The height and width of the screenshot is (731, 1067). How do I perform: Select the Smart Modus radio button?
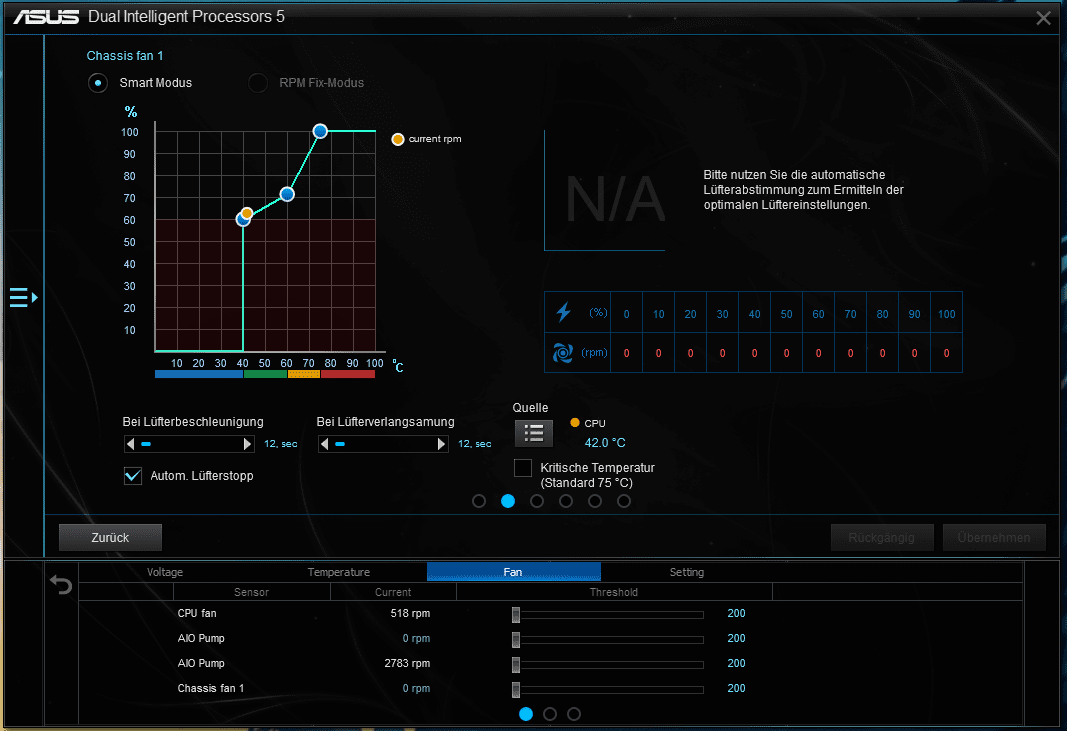(x=98, y=83)
